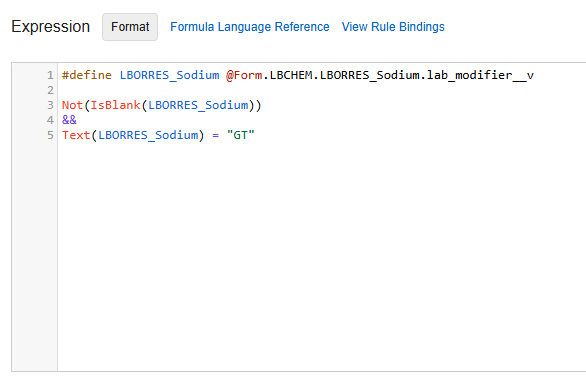
Task: Click the equals sign on line 5
Action: (216, 135)
